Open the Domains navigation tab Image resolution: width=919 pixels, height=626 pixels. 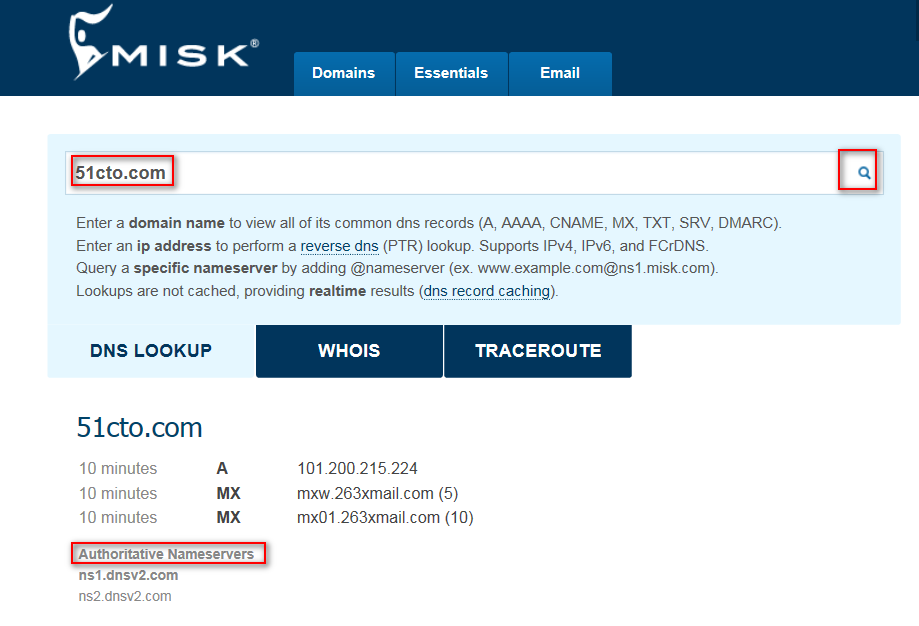[344, 73]
